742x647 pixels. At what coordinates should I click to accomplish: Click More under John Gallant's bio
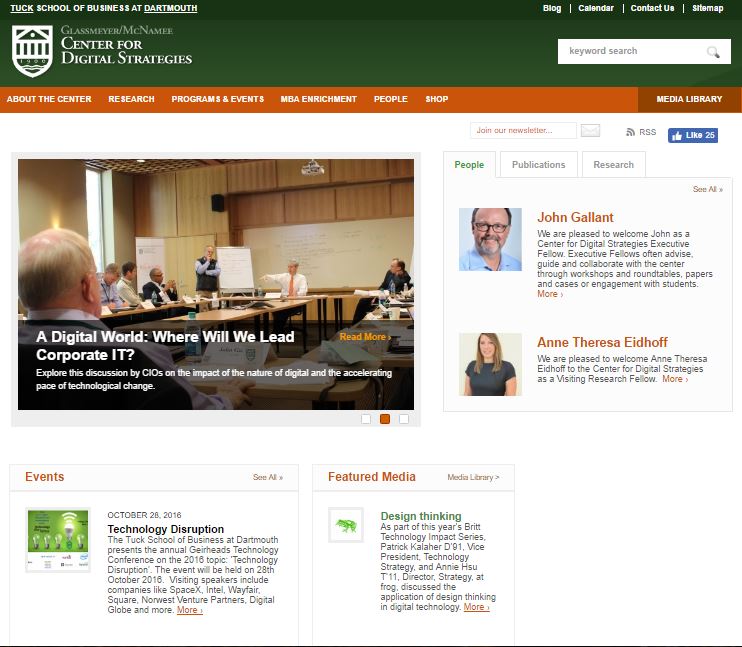pos(550,294)
